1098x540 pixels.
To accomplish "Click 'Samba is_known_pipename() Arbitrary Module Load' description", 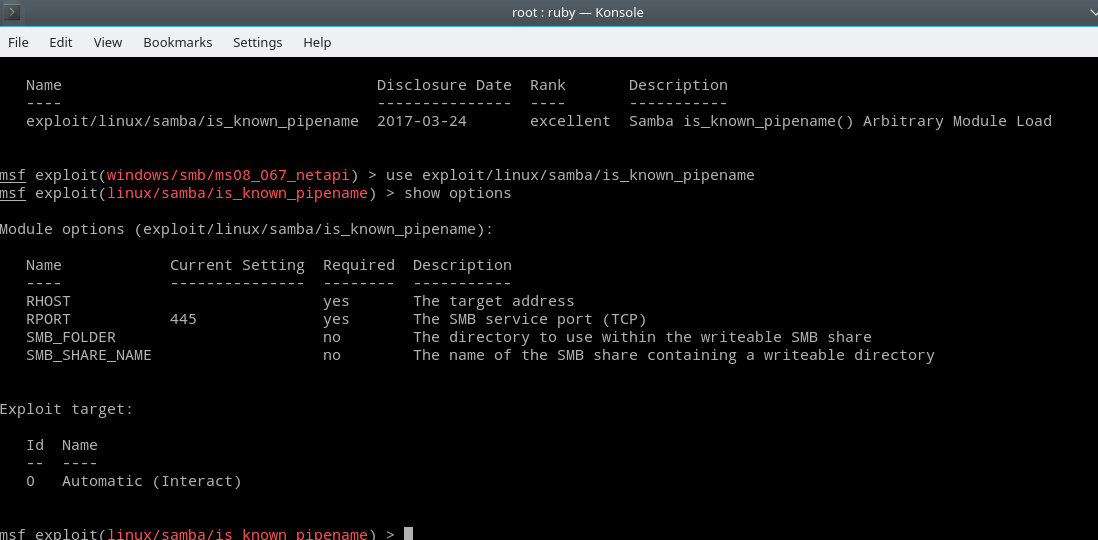I will point(840,121).
